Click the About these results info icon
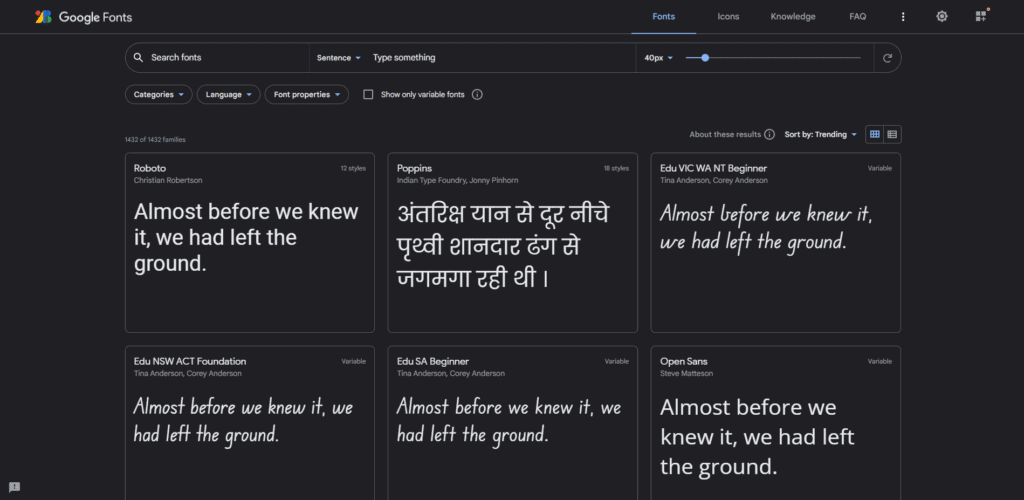 769,134
